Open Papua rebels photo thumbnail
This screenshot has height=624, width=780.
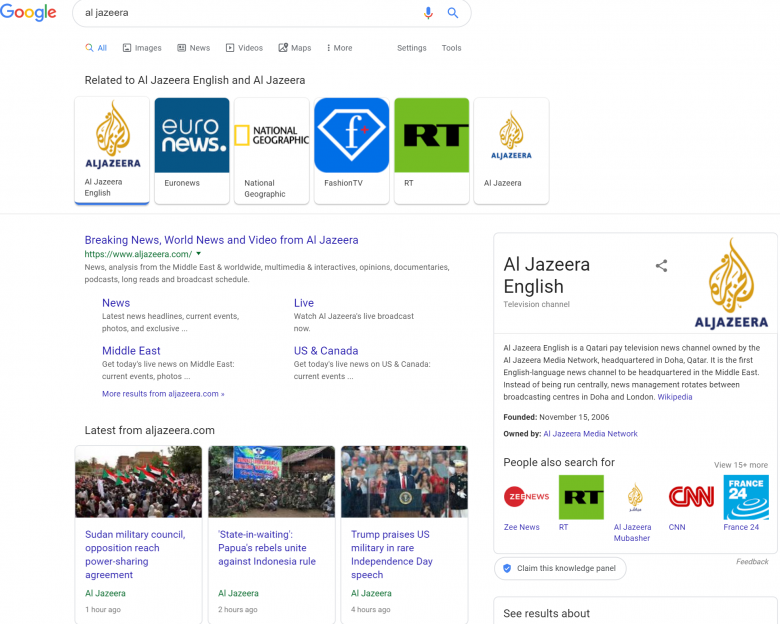pyautogui.click(x=272, y=482)
